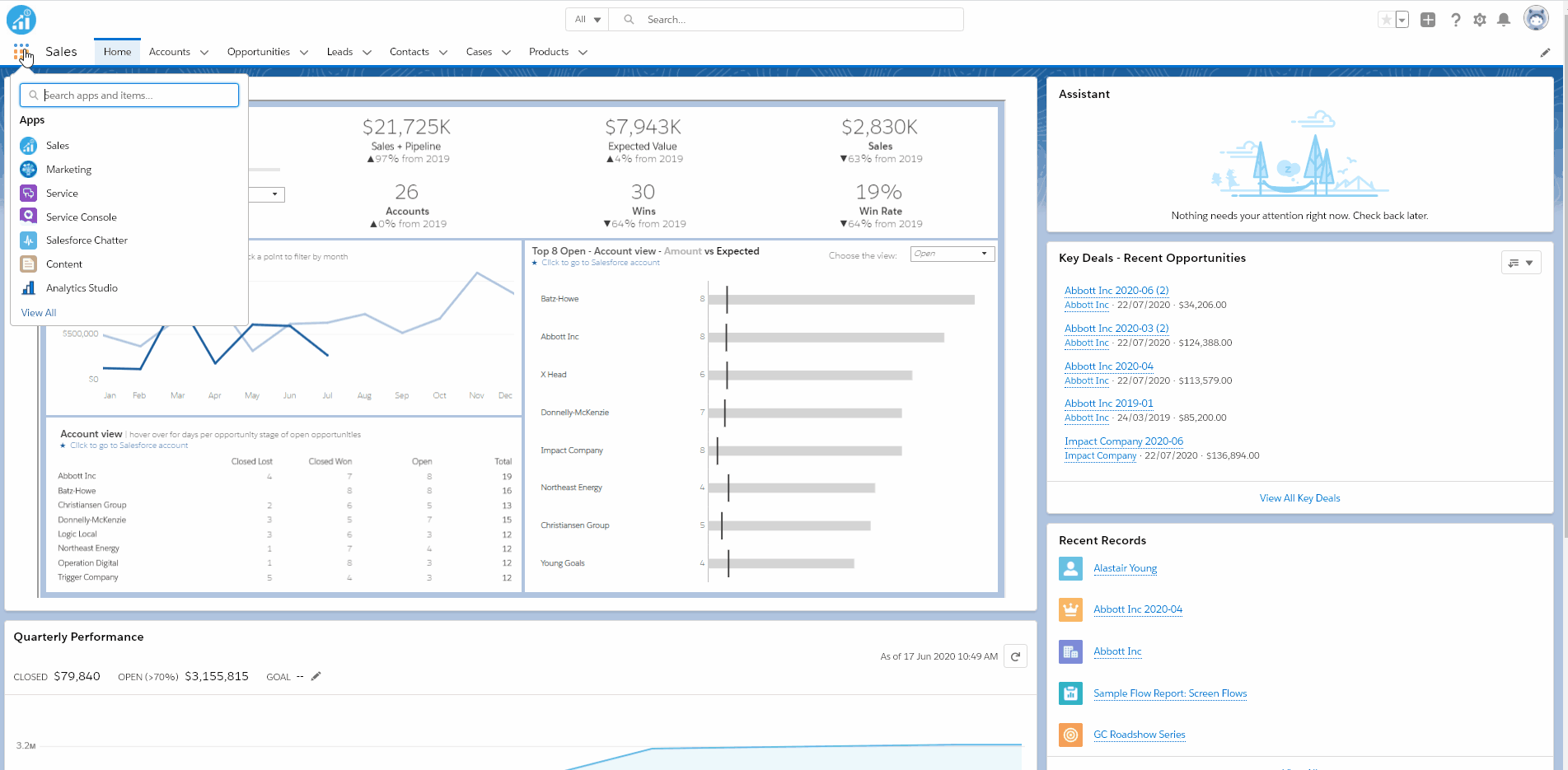Expand the Opportunities tab chevron
1568x770 pixels.
click(x=304, y=53)
